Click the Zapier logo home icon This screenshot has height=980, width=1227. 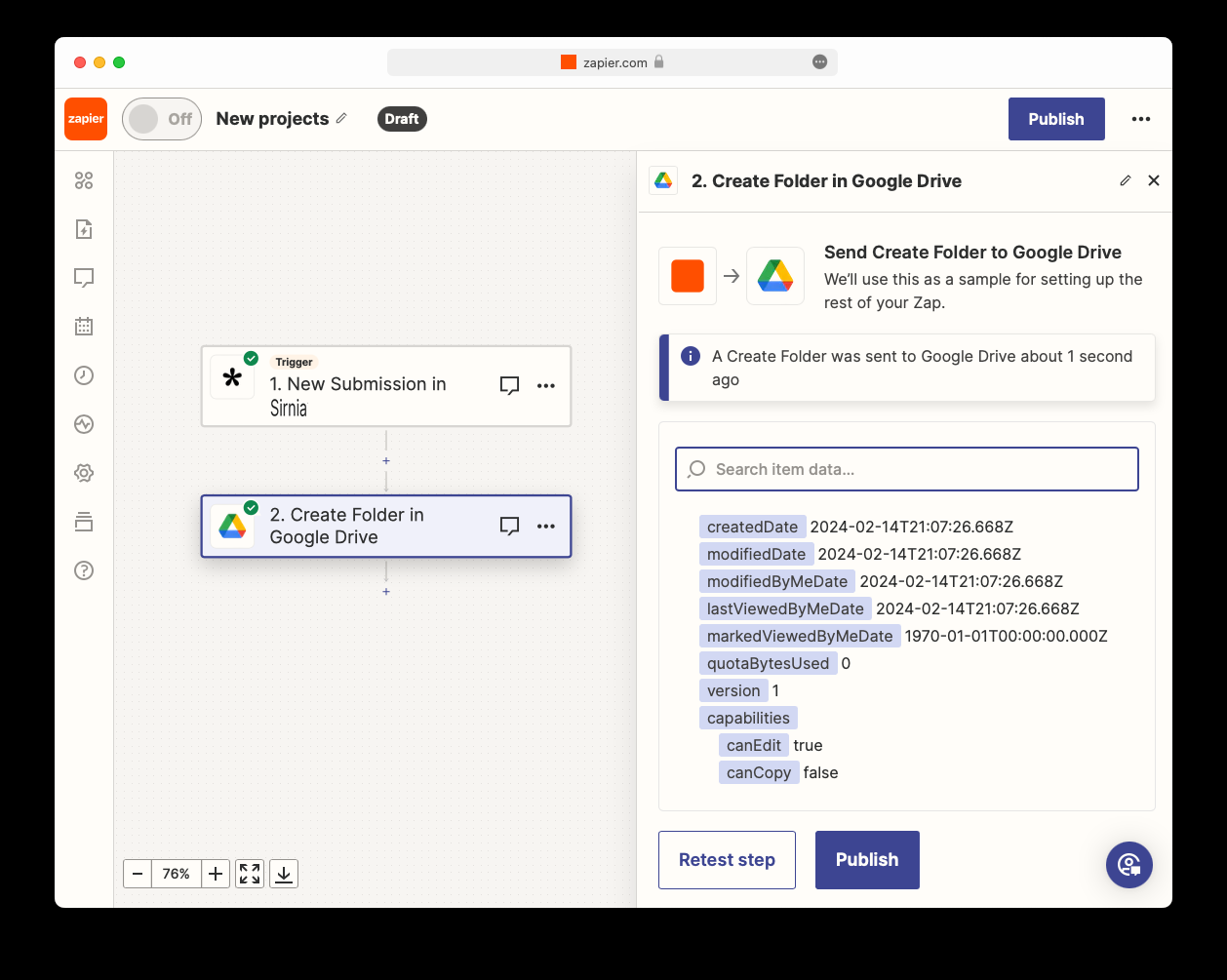pyautogui.click(x=86, y=119)
